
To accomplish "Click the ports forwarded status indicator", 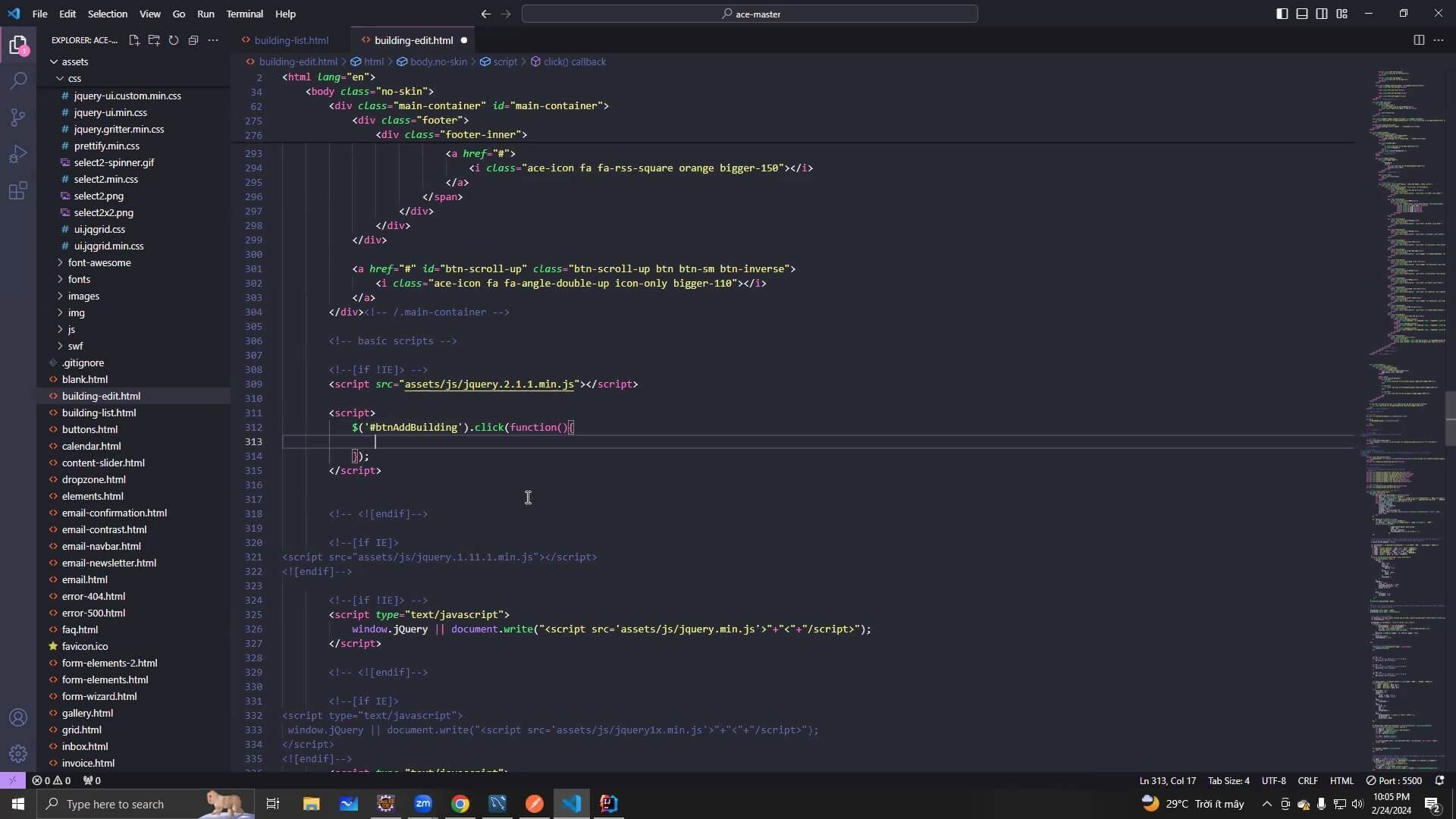I will pyautogui.click(x=92, y=780).
